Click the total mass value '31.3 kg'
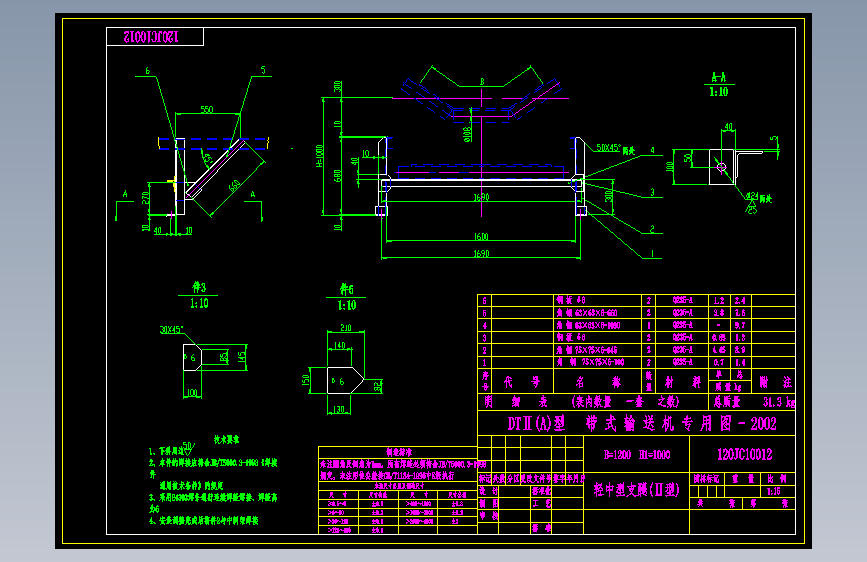The height and width of the screenshot is (562, 867). click(779, 402)
